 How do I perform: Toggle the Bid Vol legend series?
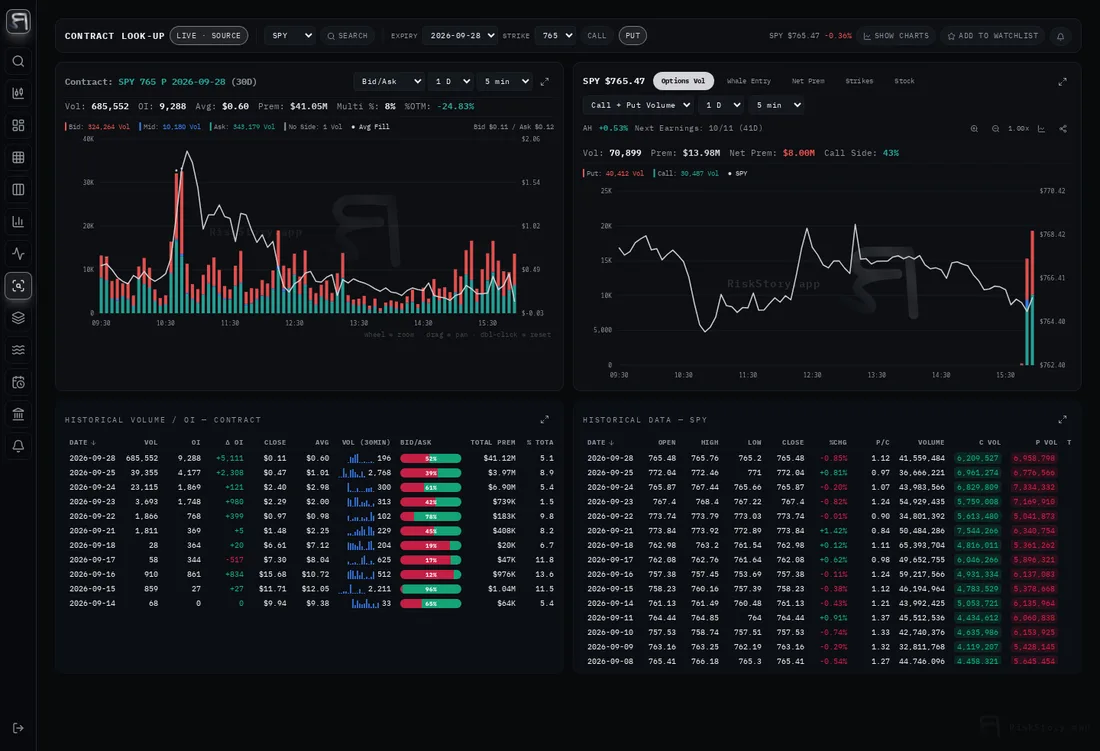pos(98,127)
